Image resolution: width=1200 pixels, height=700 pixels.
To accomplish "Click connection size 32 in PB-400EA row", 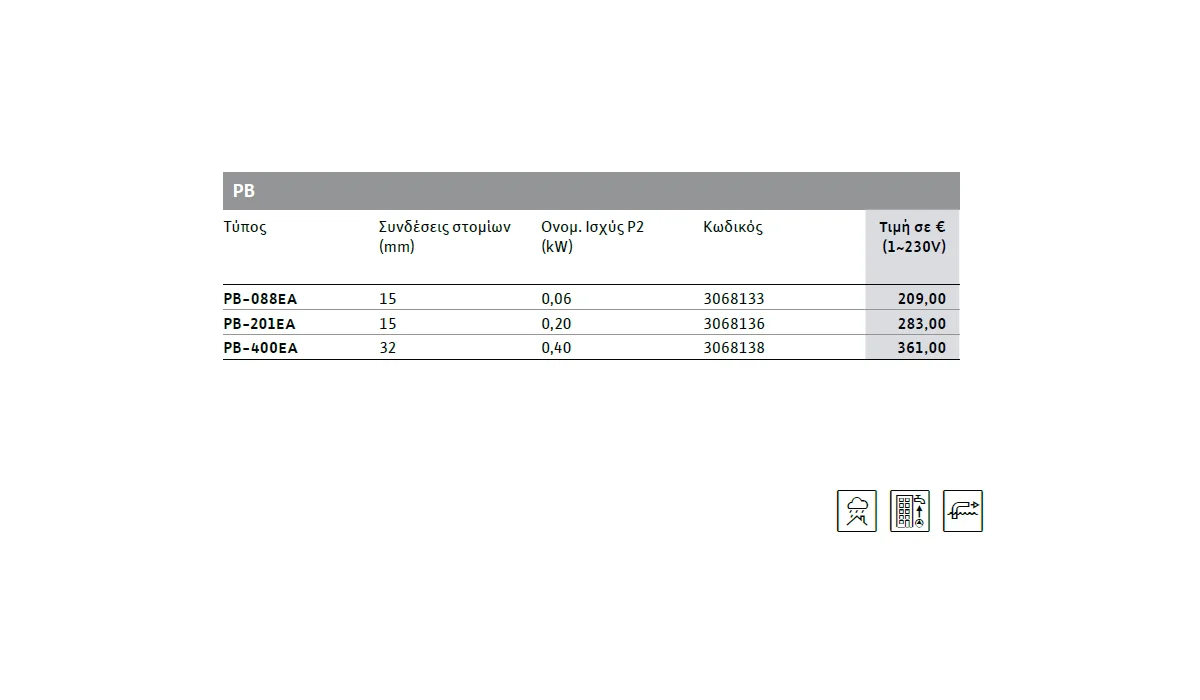I will click(x=388, y=349).
